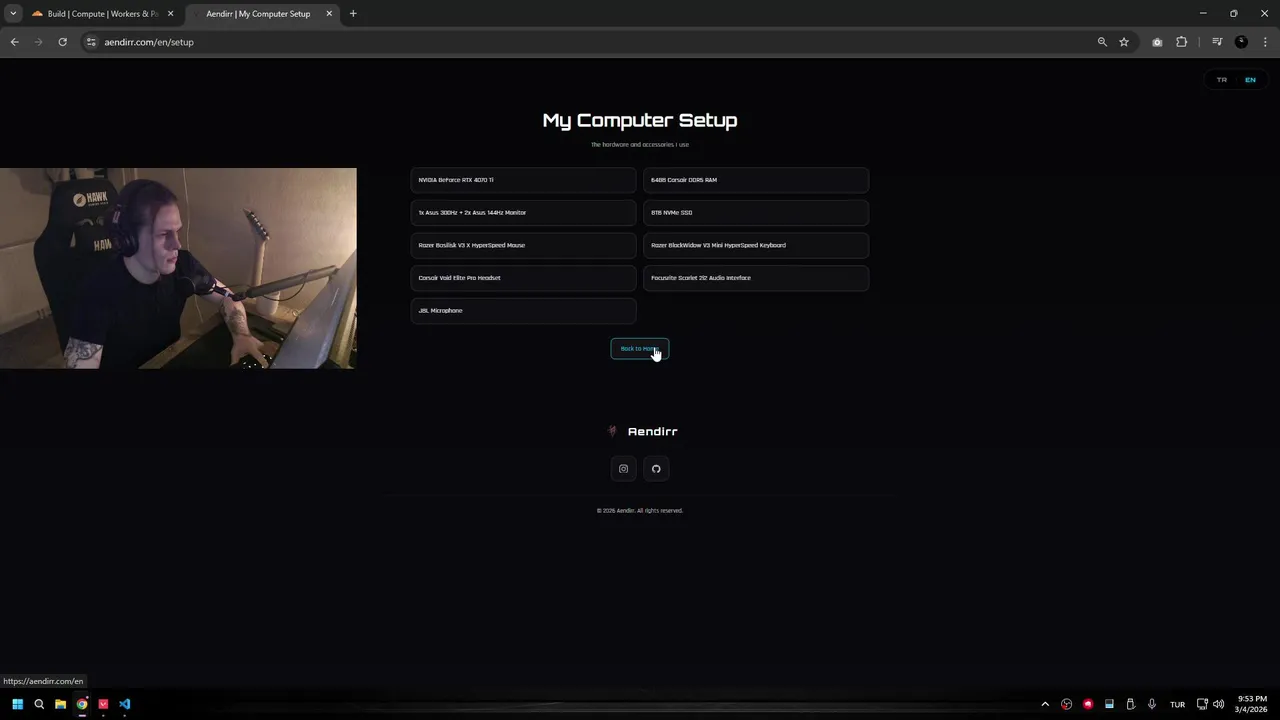Open the zoom indicator in address bar
The height and width of the screenshot is (720, 1280).
tap(1102, 42)
